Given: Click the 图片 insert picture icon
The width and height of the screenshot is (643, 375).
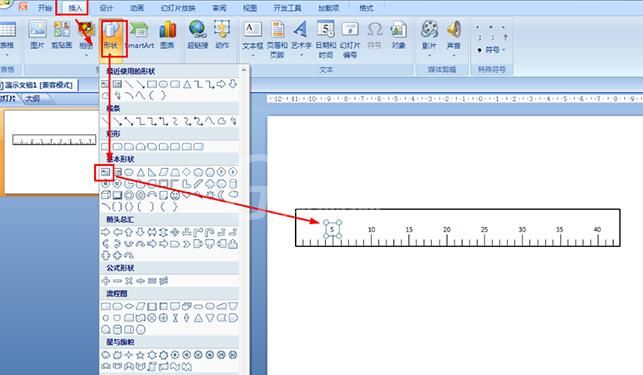Looking at the screenshot, I should (x=37, y=35).
